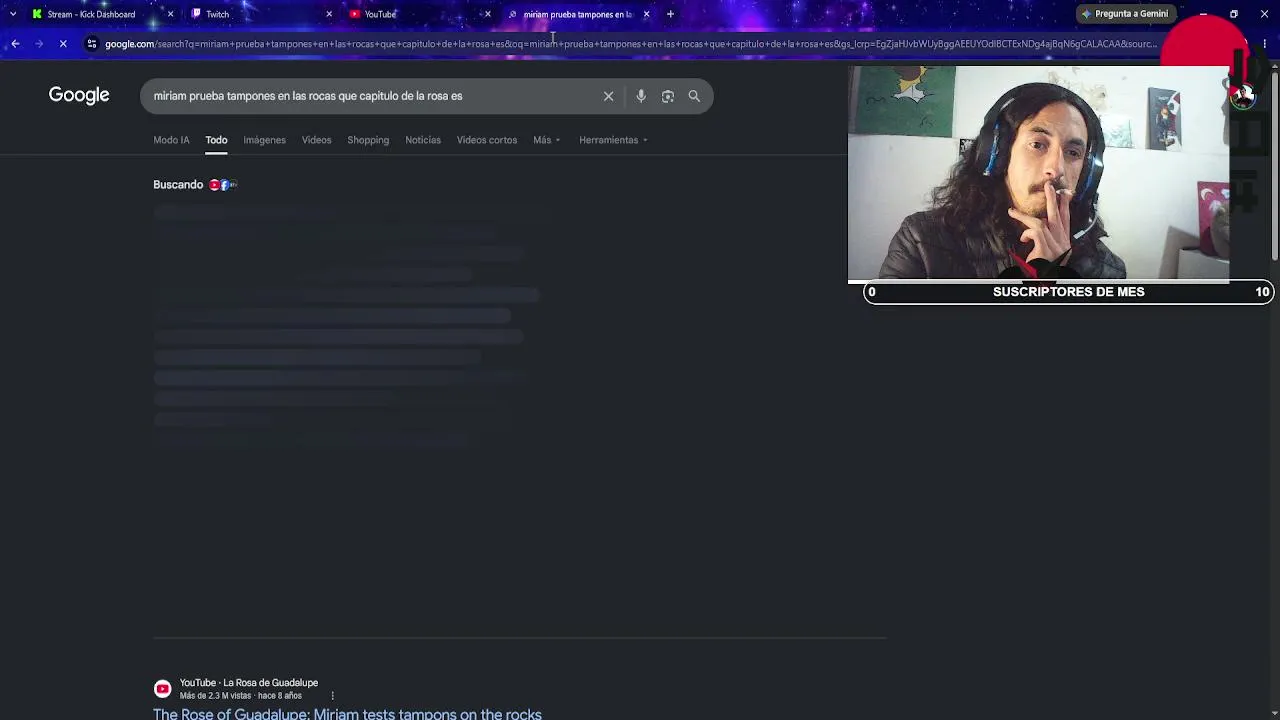Close the Twitch tab
This screenshot has height=720, width=1280.
pyautogui.click(x=329, y=14)
